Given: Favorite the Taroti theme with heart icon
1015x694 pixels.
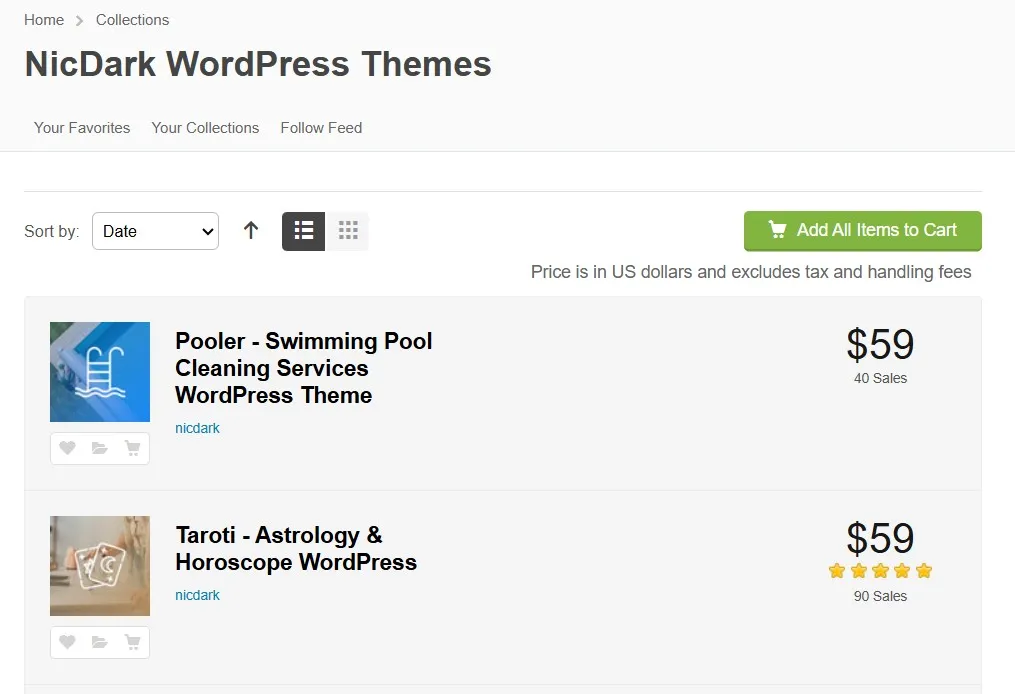Looking at the screenshot, I should click(x=67, y=642).
